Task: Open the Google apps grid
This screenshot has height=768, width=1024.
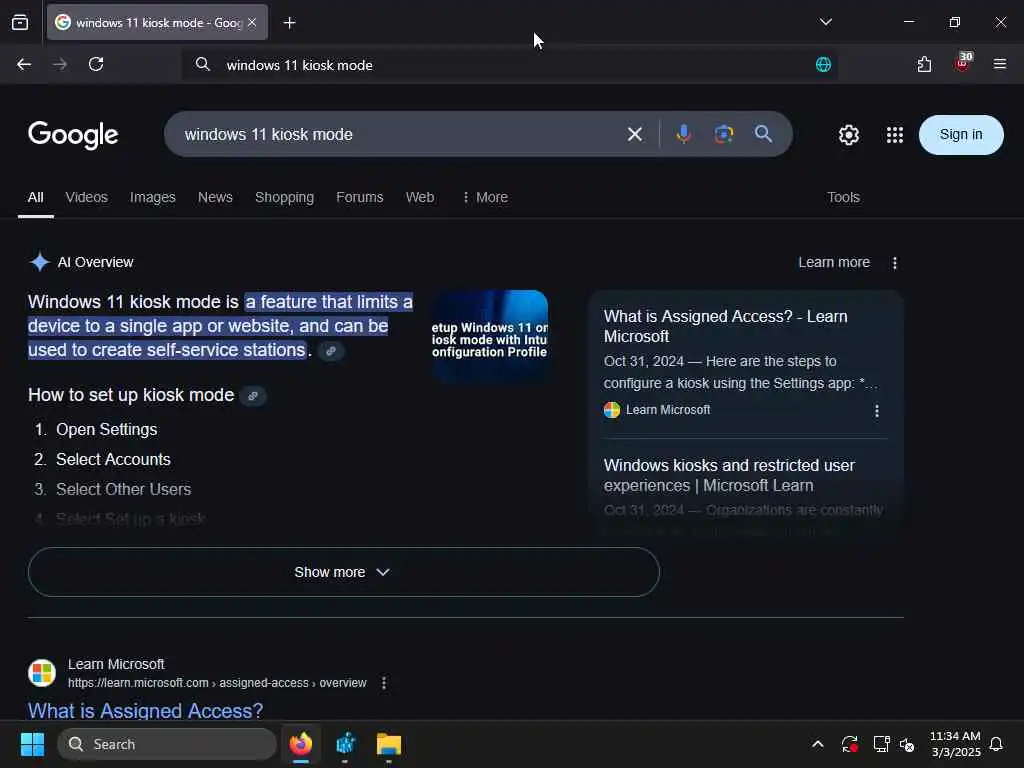Action: 895,135
